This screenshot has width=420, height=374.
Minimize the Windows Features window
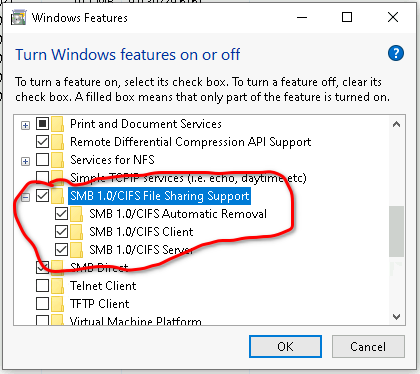(x=302, y=17)
